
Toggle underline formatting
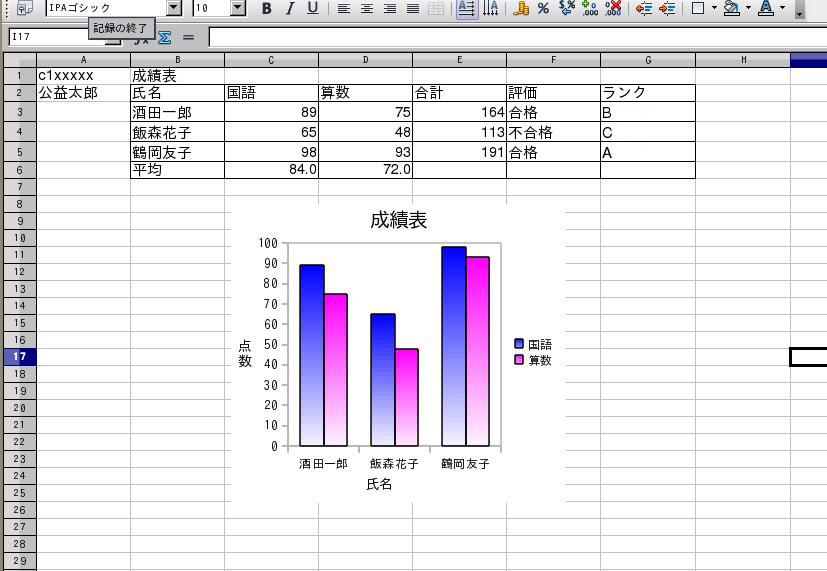pyautogui.click(x=313, y=9)
